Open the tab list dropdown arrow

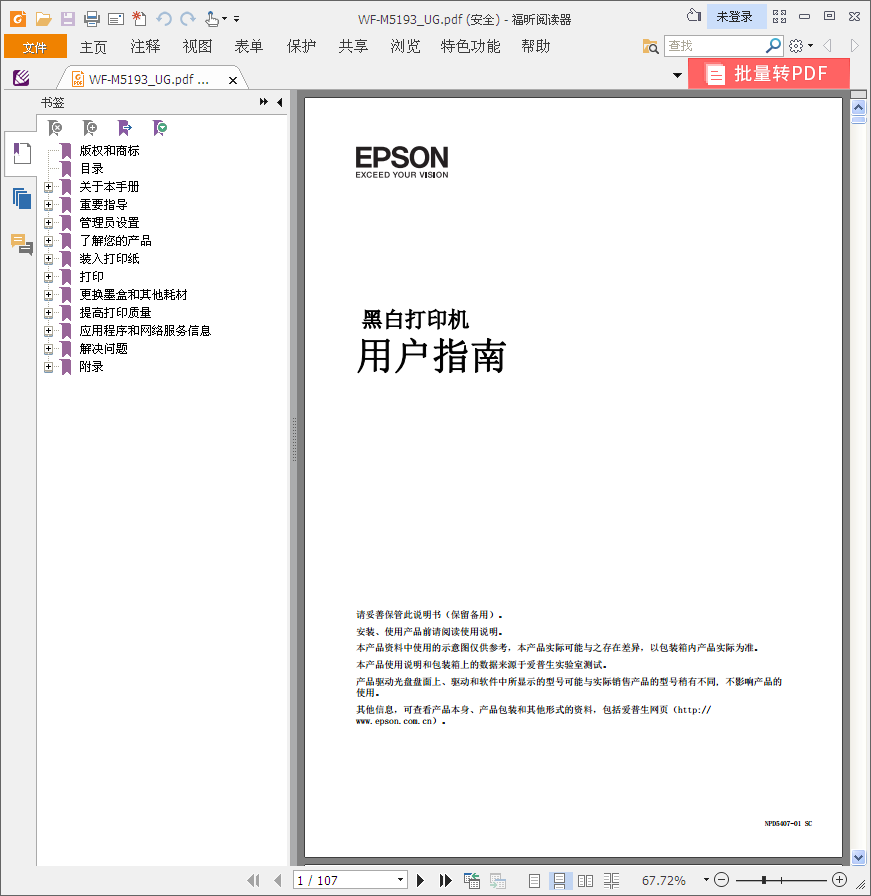[677, 75]
